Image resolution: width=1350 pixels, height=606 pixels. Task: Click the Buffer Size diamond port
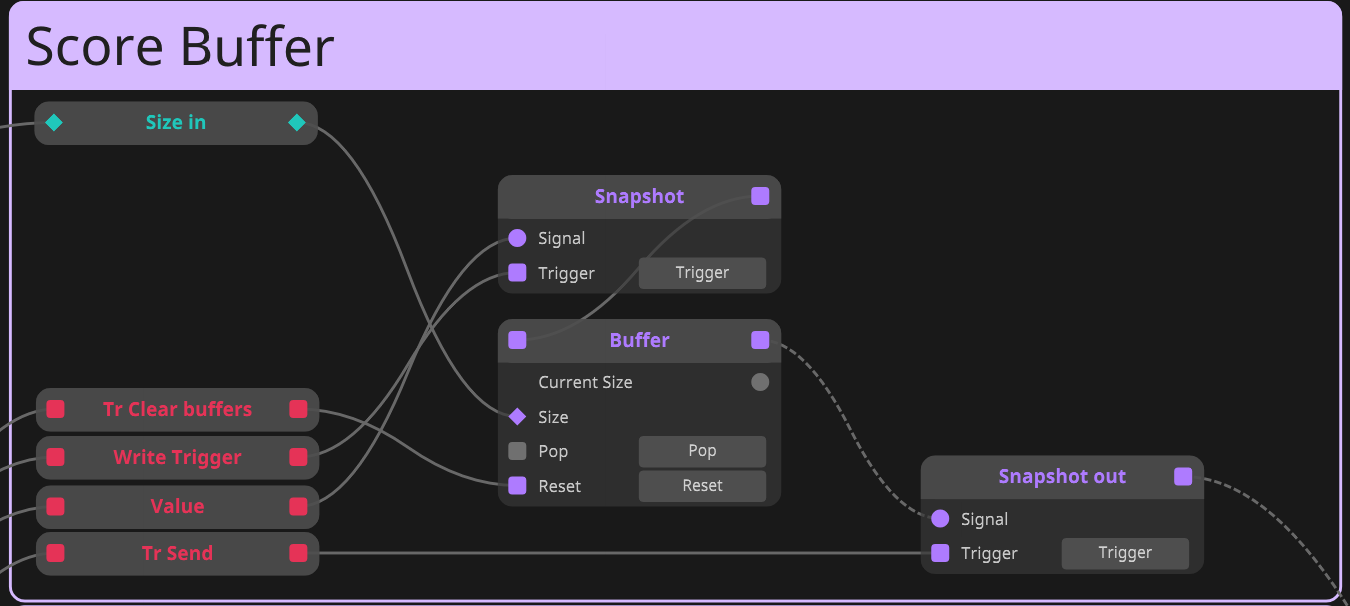click(x=517, y=417)
